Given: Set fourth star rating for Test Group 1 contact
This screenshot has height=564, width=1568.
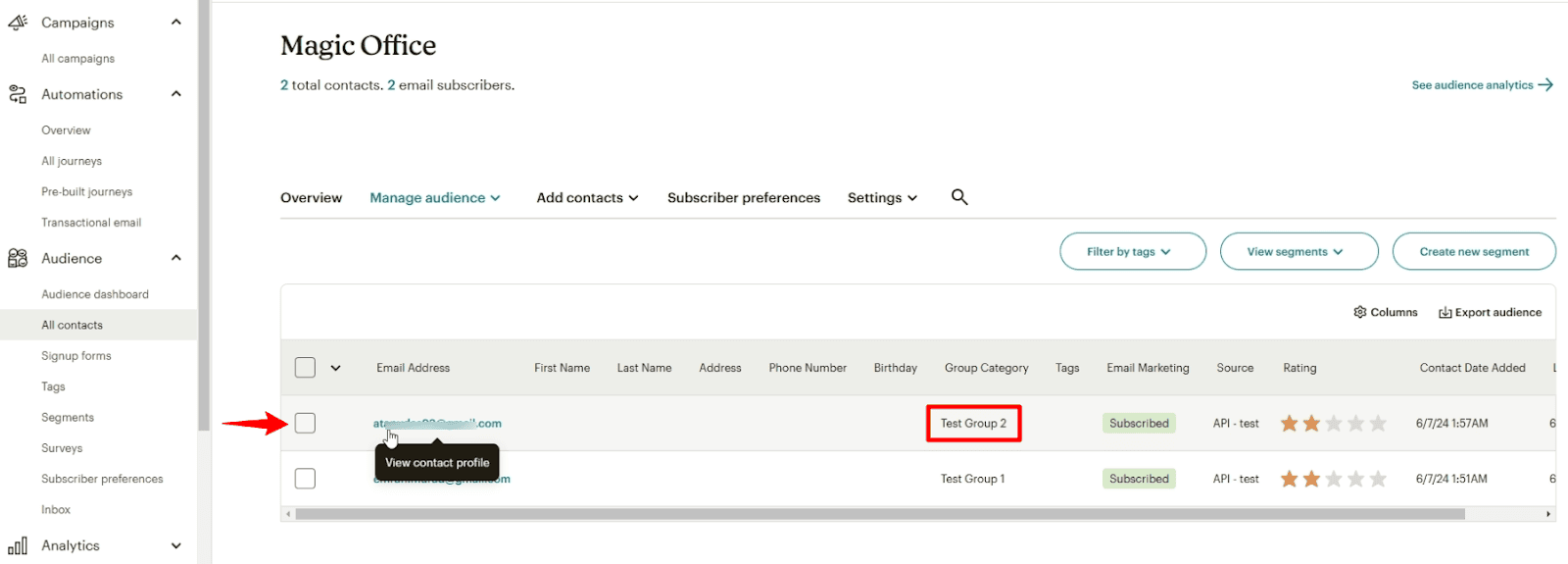Looking at the screenshot, I should tap(1355, 479).
